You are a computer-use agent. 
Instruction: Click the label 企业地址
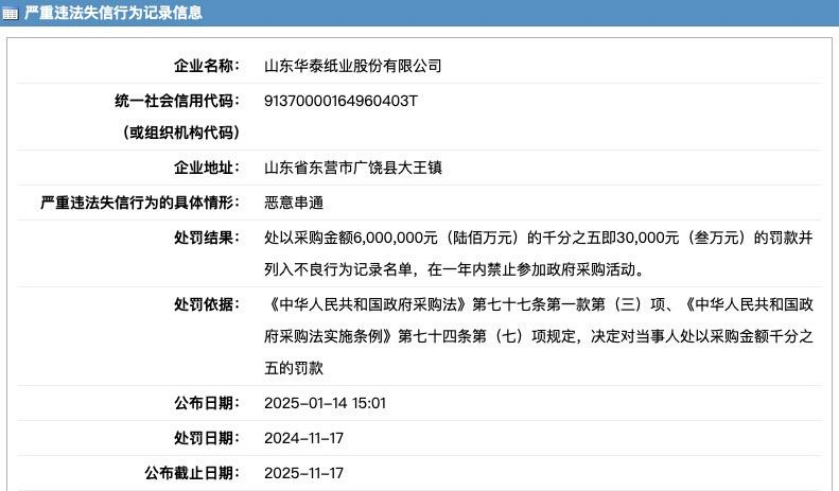tap(207, 167)
